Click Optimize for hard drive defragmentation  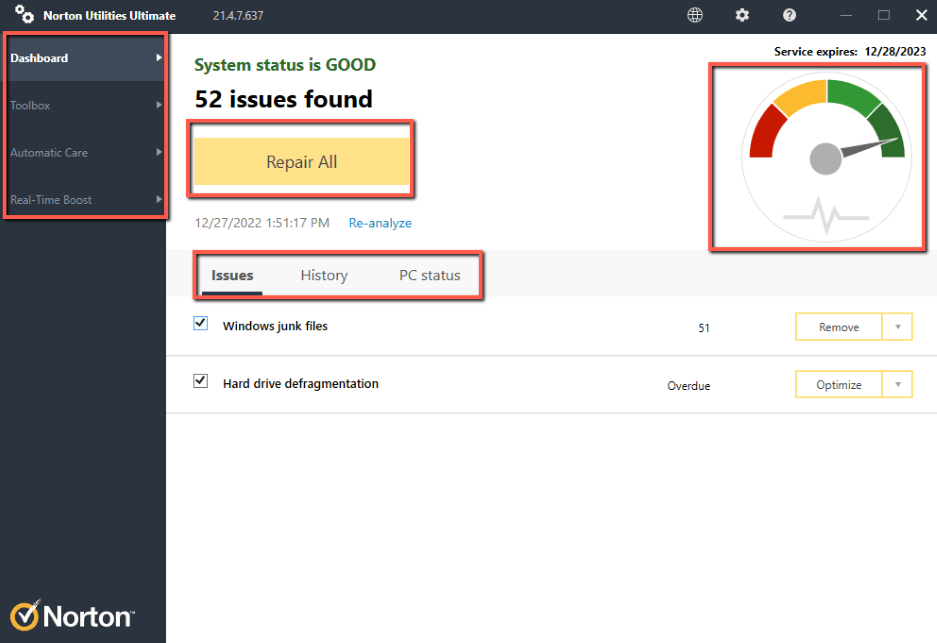point(839,384)
